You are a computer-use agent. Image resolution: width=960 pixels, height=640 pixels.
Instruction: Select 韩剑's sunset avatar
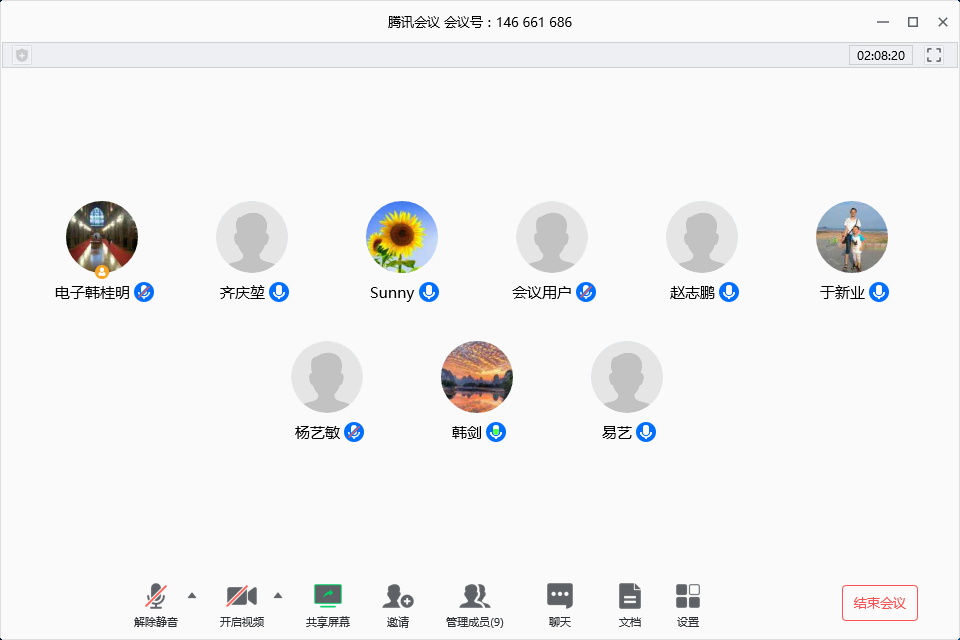coord(477,377)
